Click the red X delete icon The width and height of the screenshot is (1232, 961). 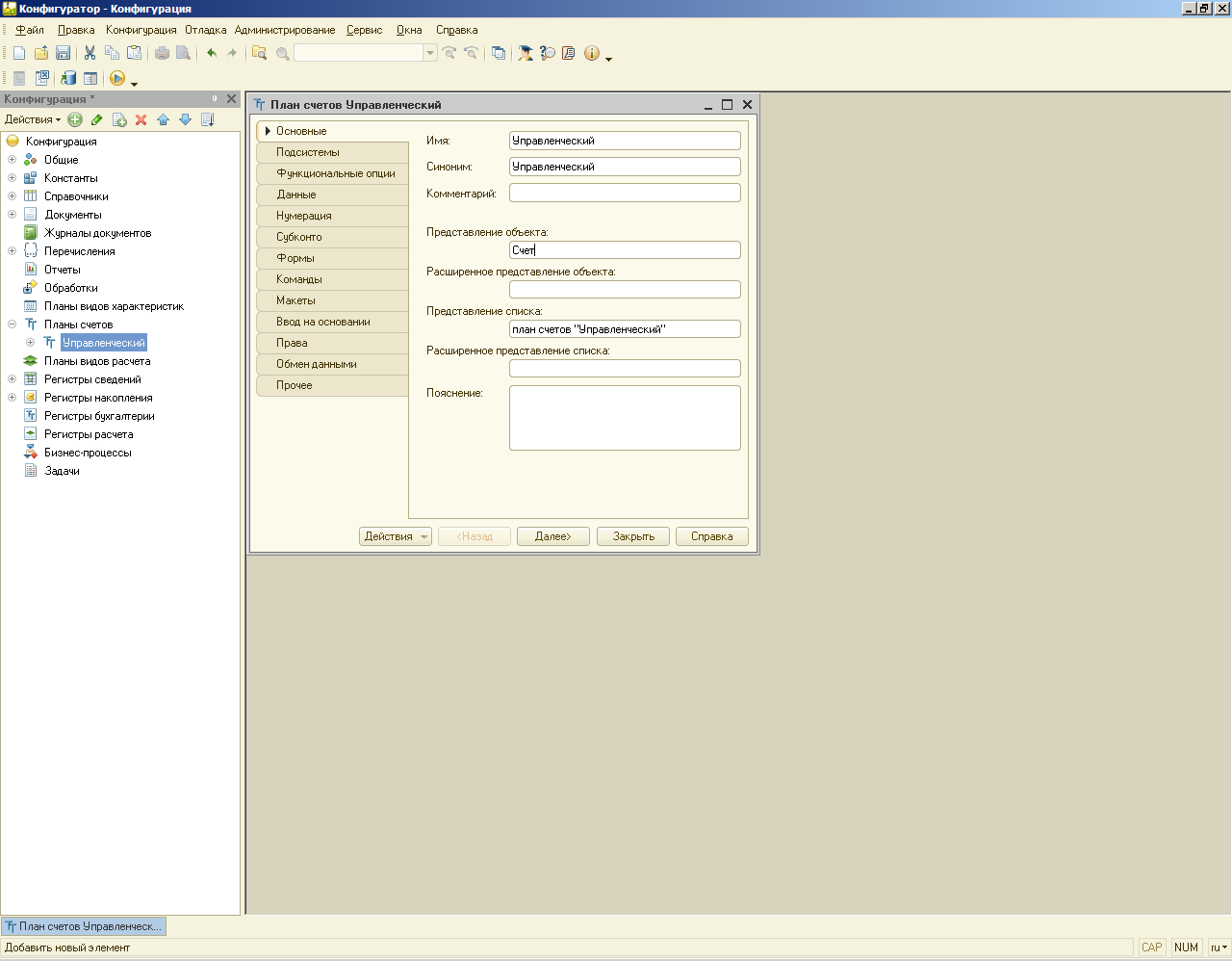click(x=141, y=119)
